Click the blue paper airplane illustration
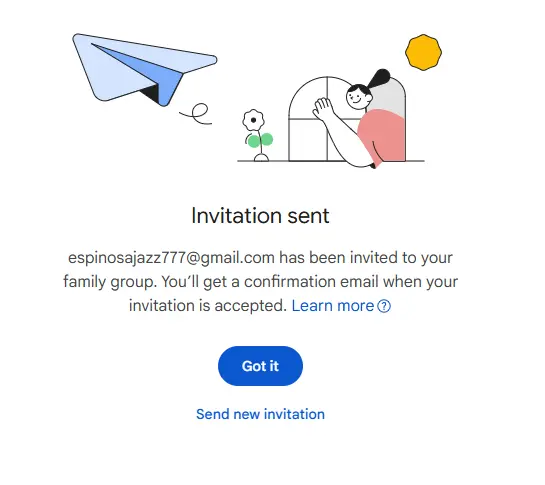545x485 pixels. [145, 70]
